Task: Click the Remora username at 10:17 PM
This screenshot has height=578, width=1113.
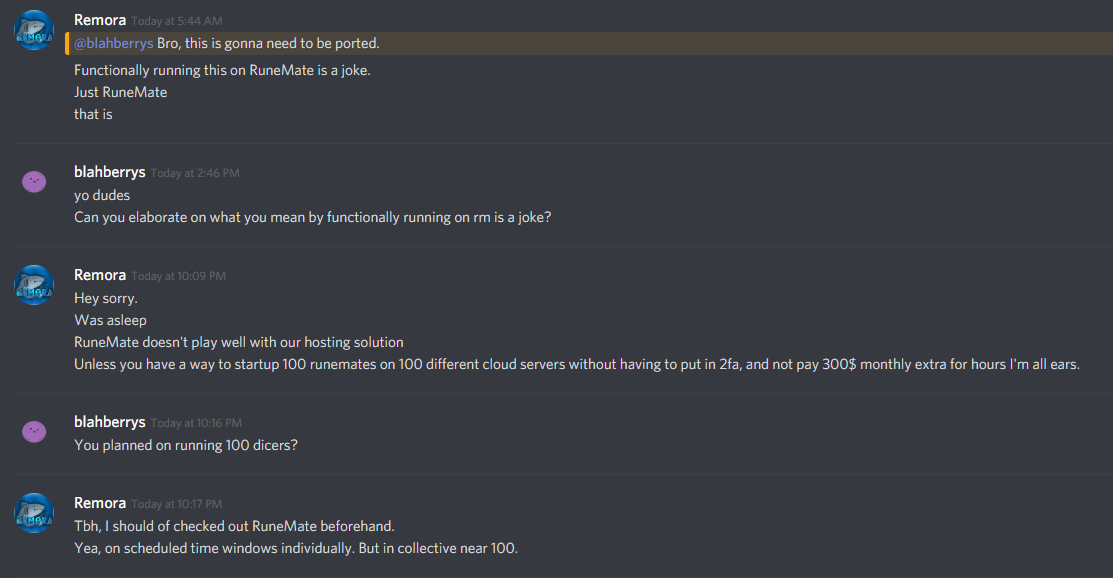Action: click(100, 503)
